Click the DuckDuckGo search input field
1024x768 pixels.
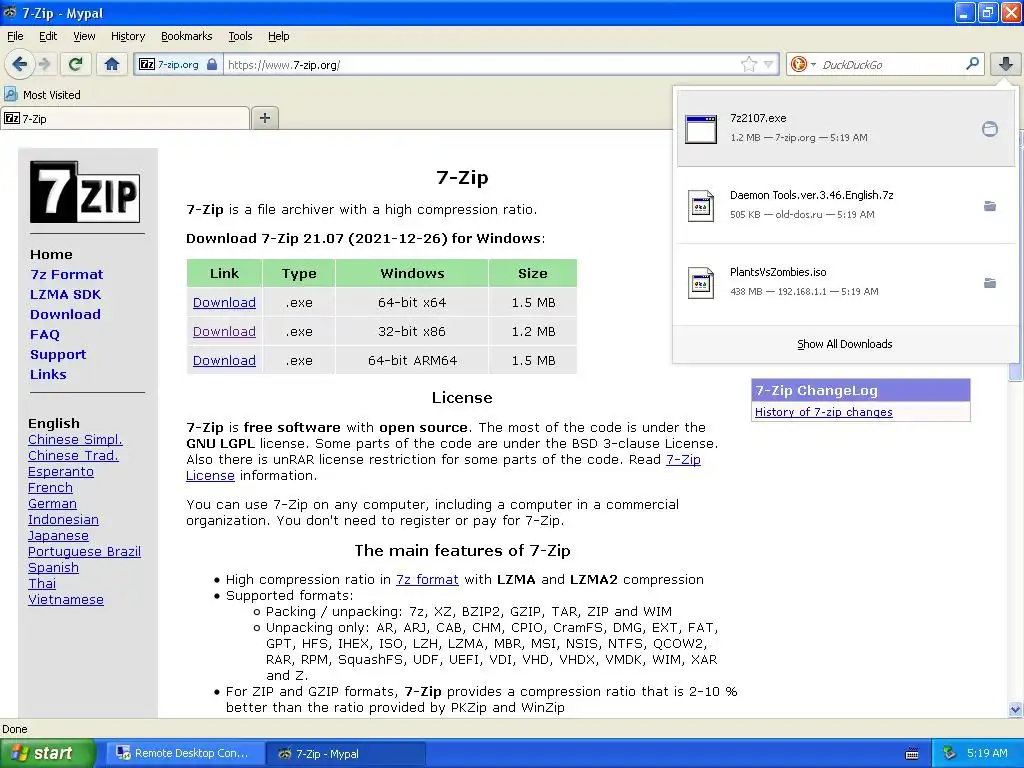[891, 65]
